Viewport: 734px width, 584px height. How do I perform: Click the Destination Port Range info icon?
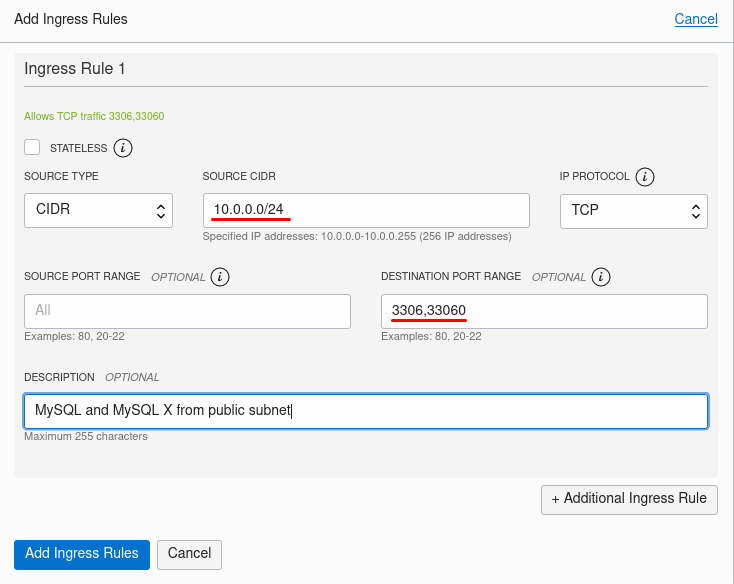pyautogui.click(x=601, y=277)
